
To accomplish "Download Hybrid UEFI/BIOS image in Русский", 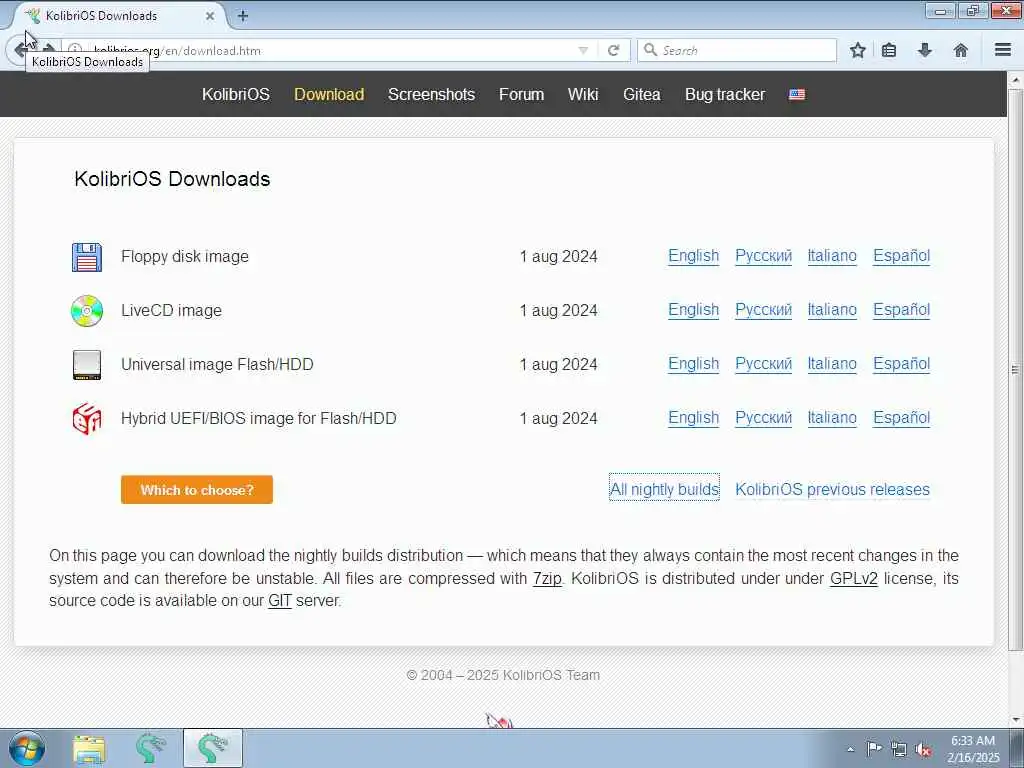I will coord(763,418).
